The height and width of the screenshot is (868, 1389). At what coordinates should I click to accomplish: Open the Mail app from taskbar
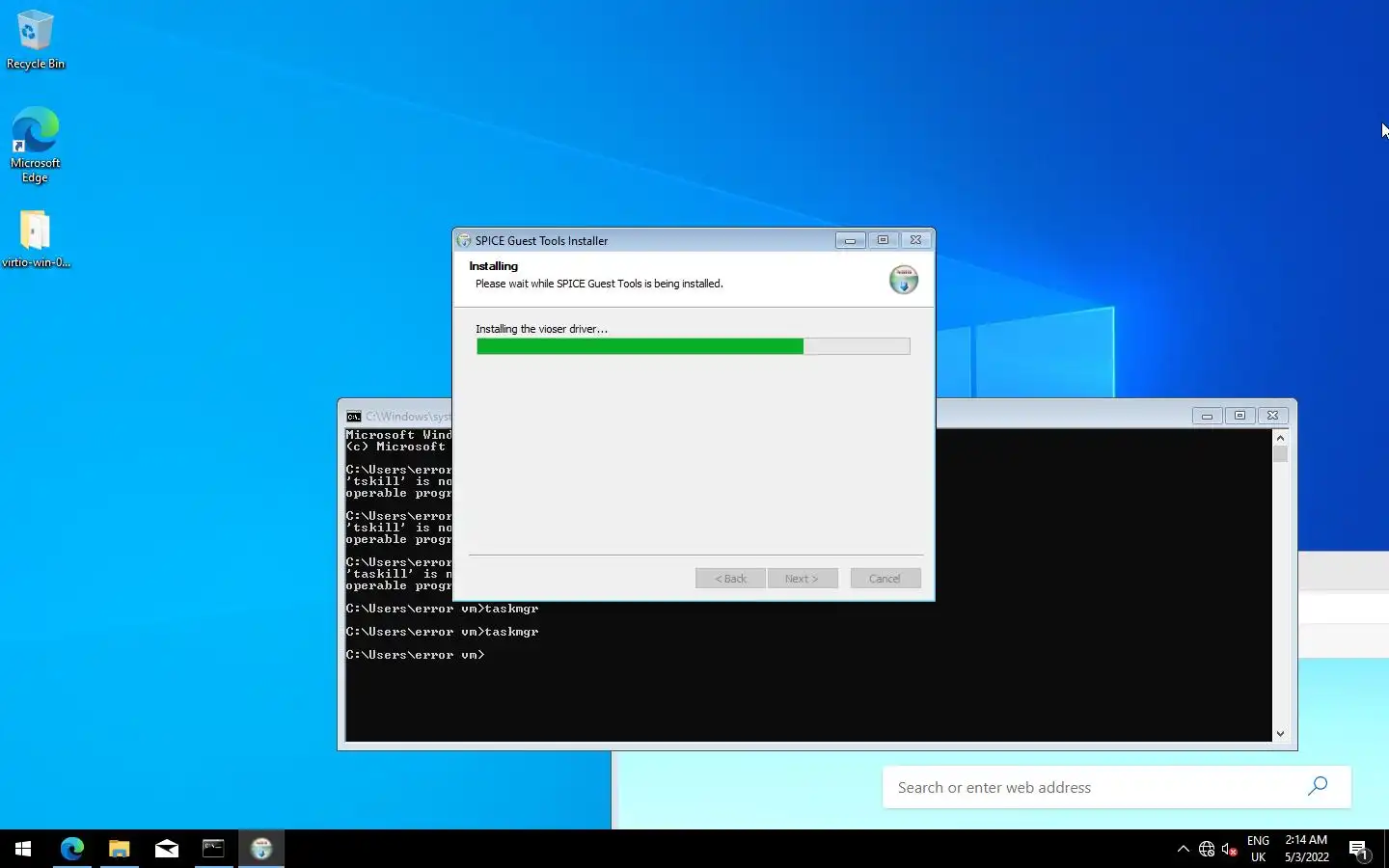(167, 849)
